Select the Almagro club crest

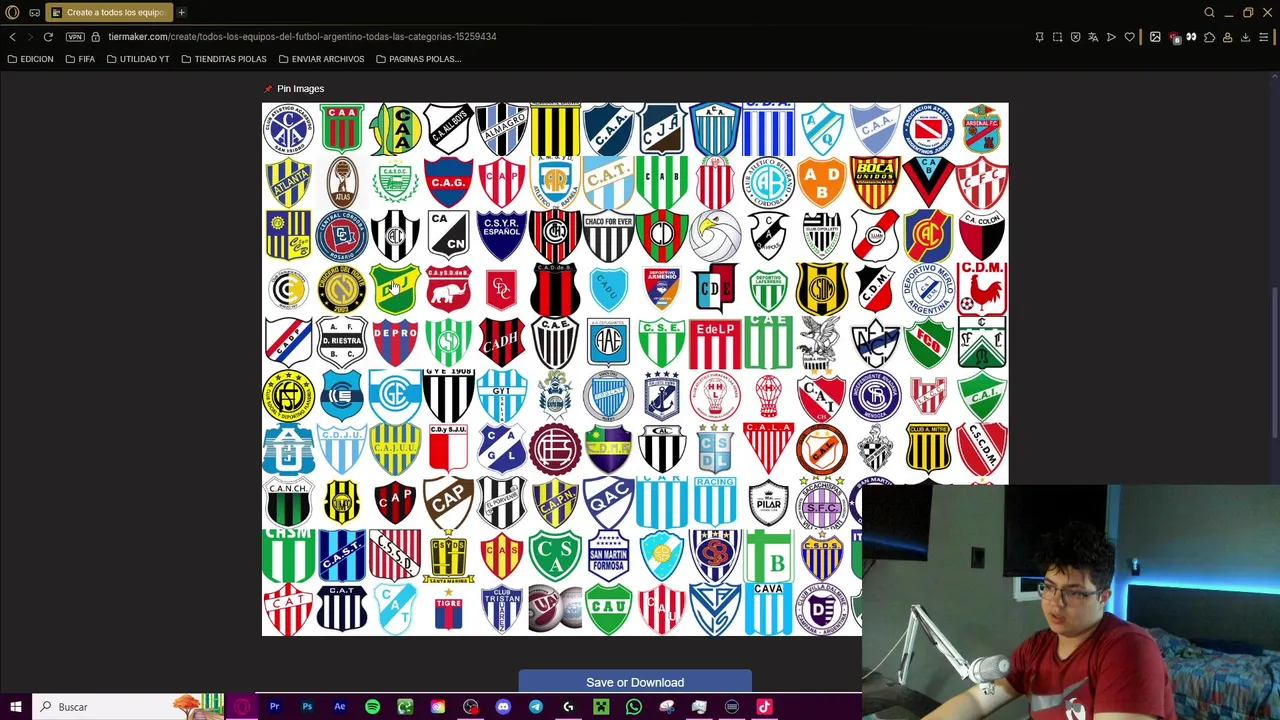click(x=502, y=129)
